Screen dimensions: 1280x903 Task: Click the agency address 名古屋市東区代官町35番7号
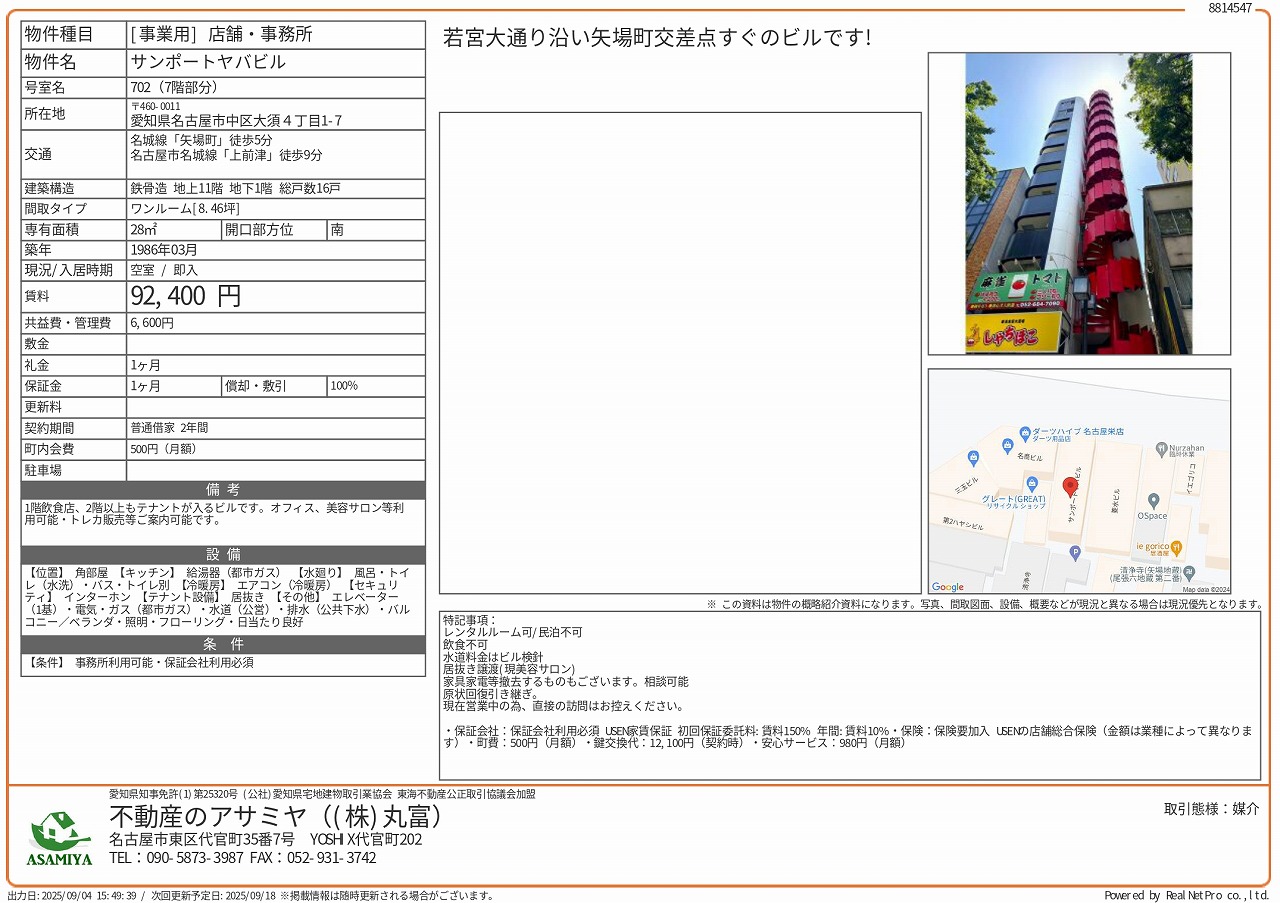[x=202, y=840]
